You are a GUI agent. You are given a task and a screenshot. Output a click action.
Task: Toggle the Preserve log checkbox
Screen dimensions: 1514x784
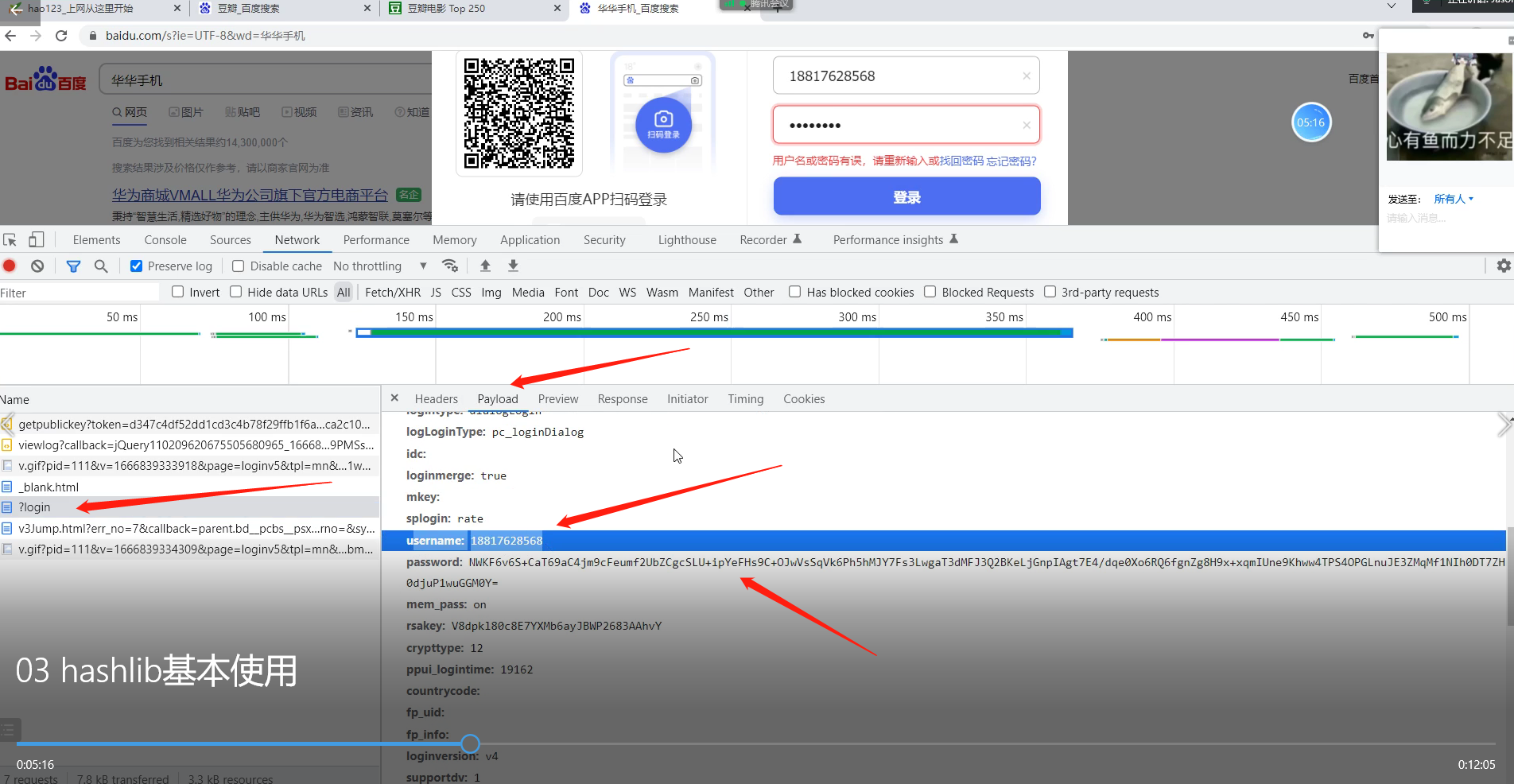click(137, 266)
